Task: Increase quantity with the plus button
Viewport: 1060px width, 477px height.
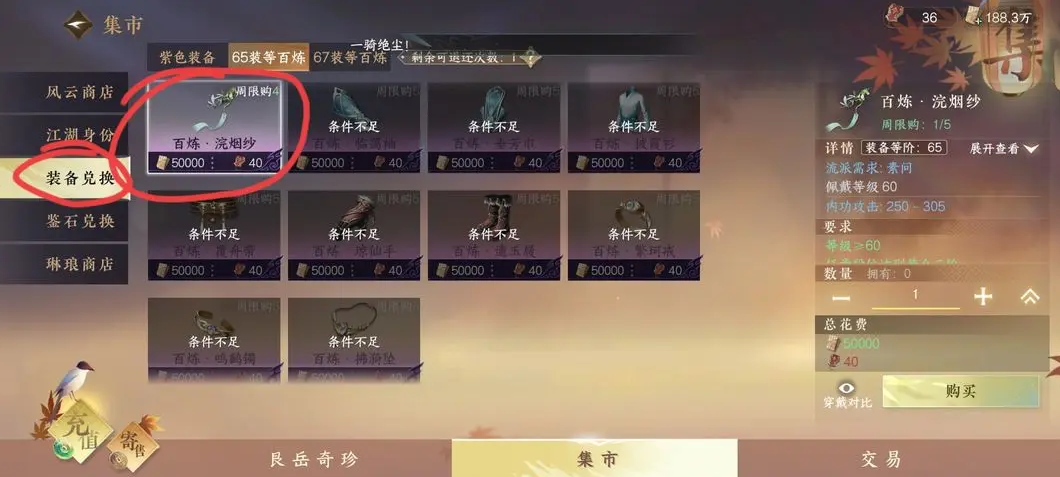Action: click(x=982, y=297)
